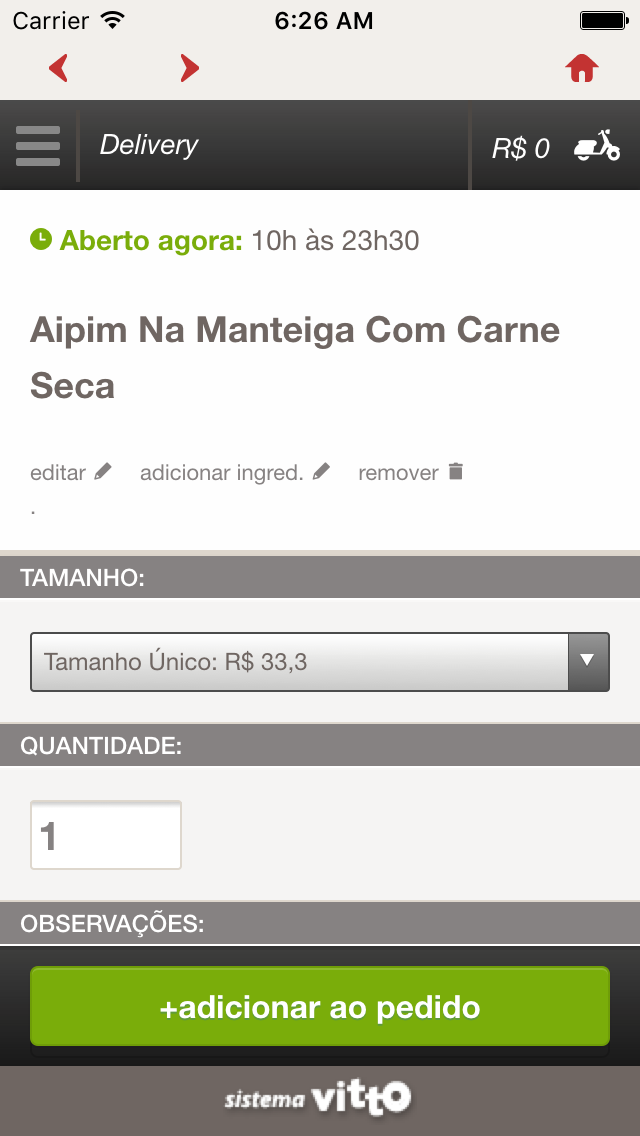Screen dimensions: 640x1136
Task: Tap the sistema vitto logo
Action: [319, 1100]
